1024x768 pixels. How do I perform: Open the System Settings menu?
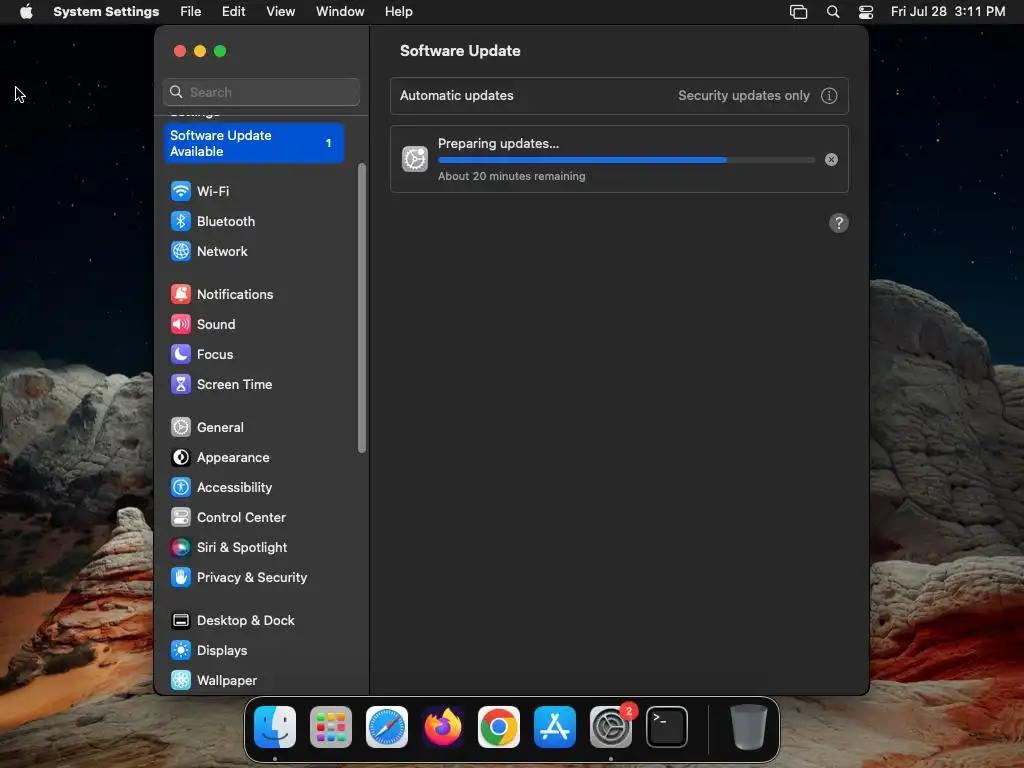[106, 12]
